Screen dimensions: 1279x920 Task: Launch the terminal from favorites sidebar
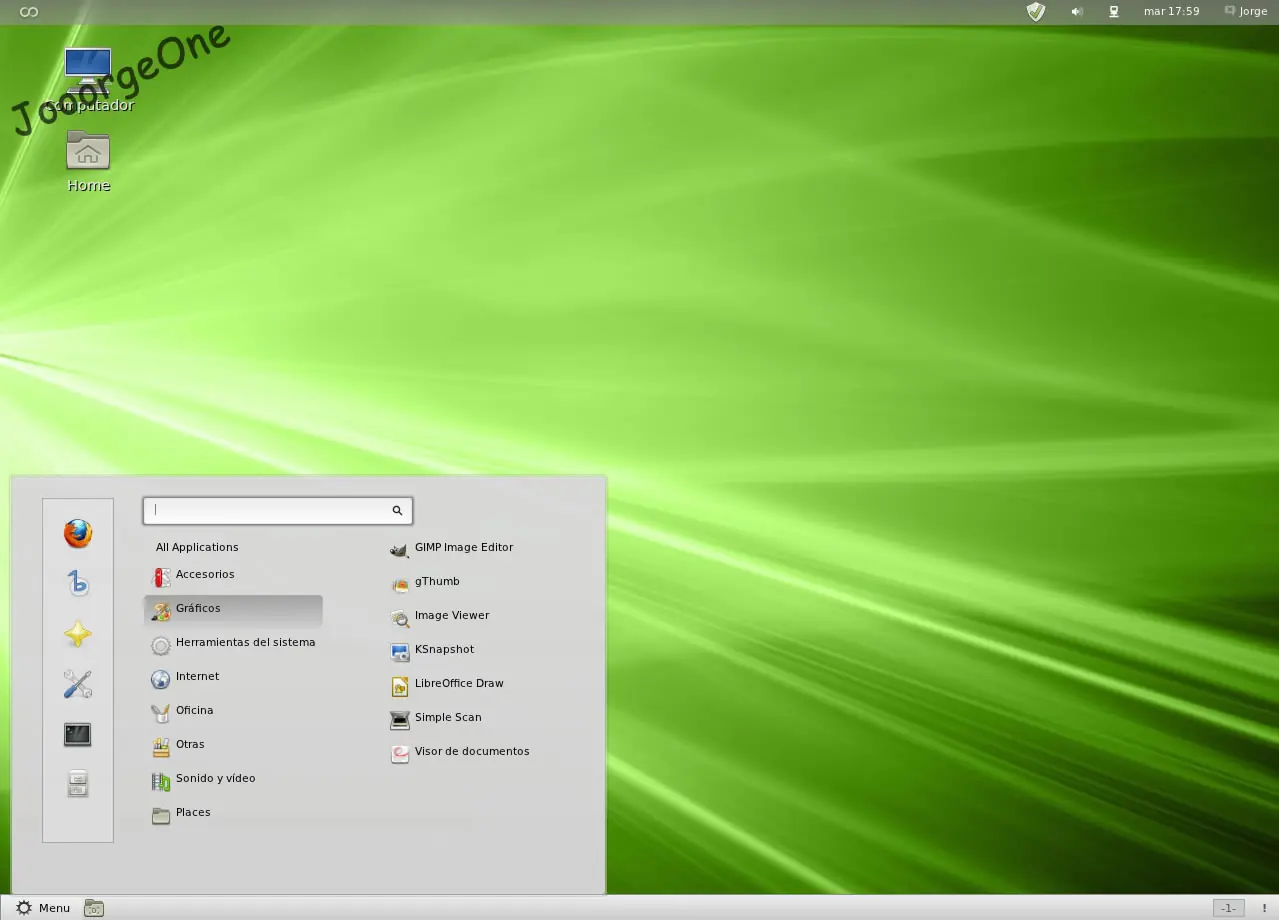(78, 735)
